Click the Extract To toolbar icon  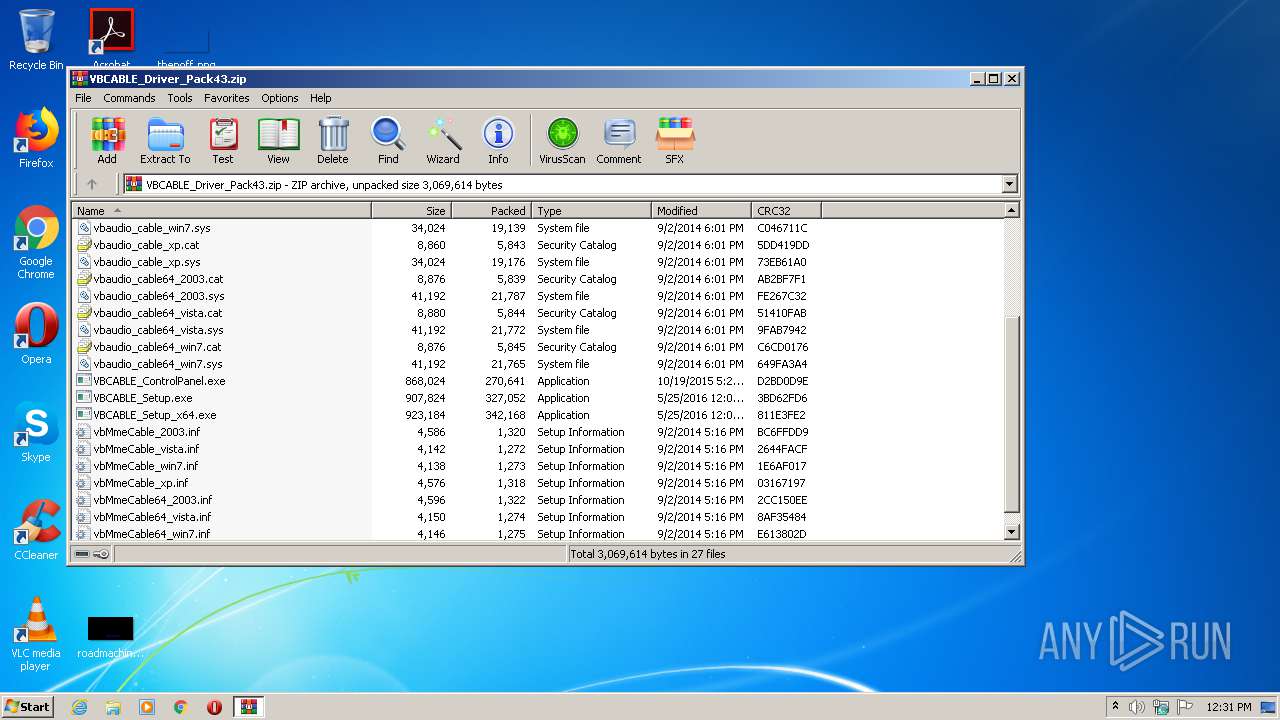click(165, 141)
